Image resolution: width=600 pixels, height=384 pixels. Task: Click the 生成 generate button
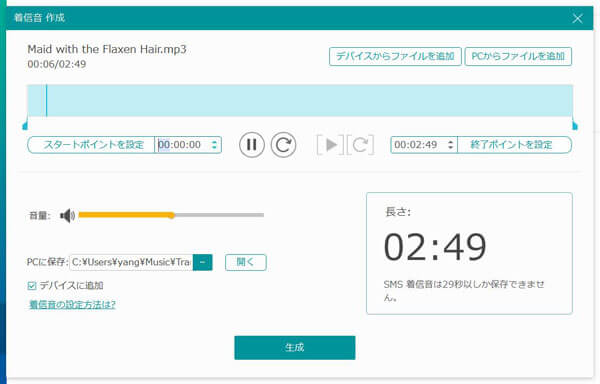(x=295, y=348)
